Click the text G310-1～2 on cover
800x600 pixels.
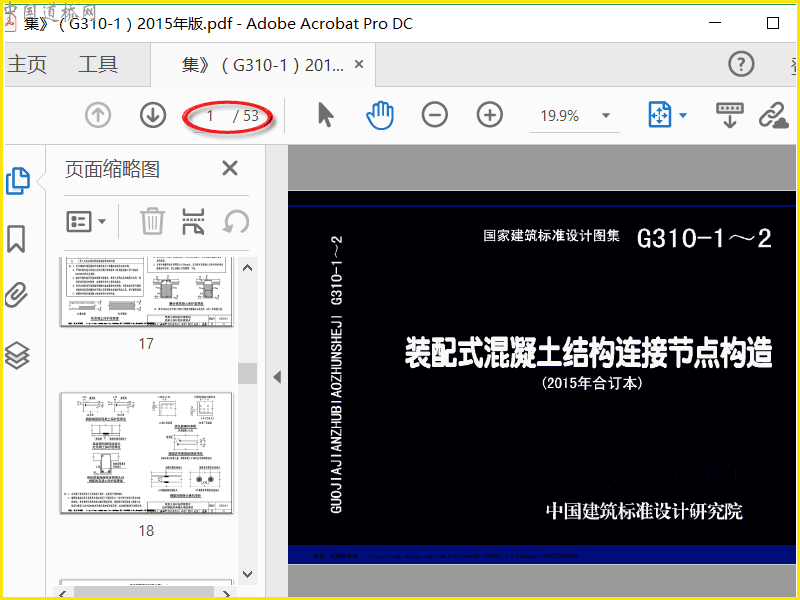pos(704,238)
